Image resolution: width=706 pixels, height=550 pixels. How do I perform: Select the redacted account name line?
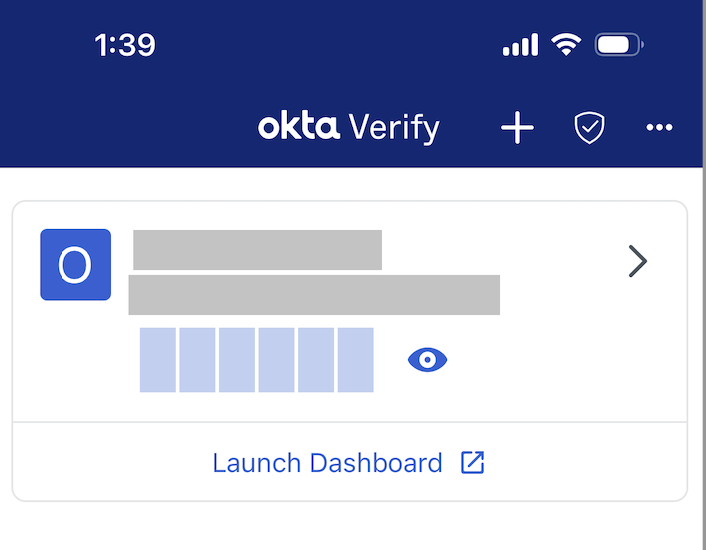click(x=257, y=250)
